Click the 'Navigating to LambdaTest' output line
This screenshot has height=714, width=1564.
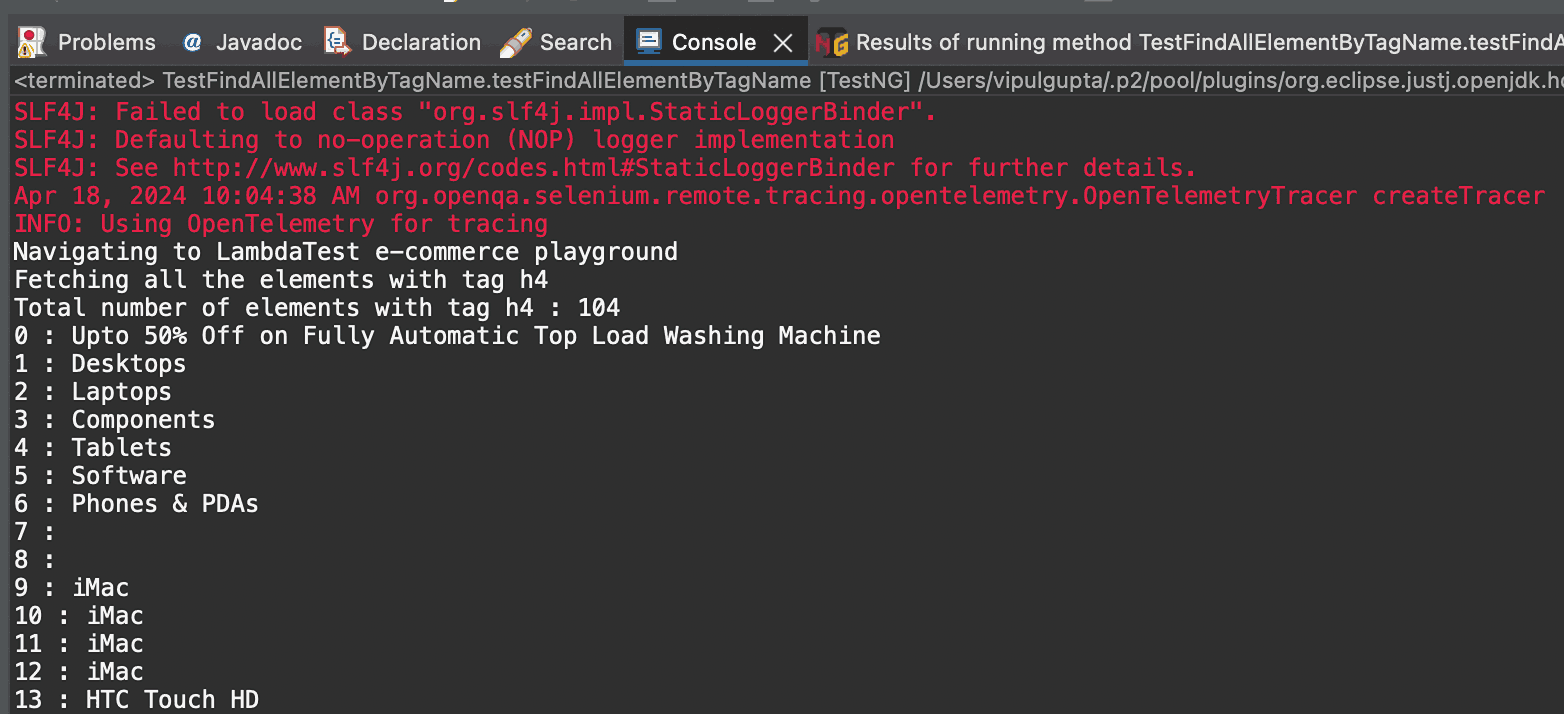point(345,252)
